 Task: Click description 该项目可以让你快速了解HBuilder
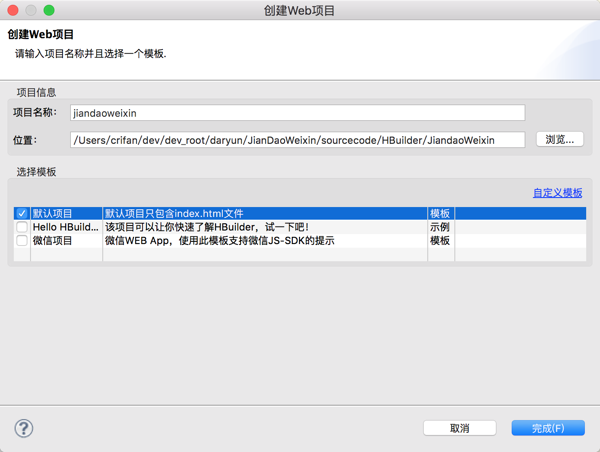tap(207, 227)
